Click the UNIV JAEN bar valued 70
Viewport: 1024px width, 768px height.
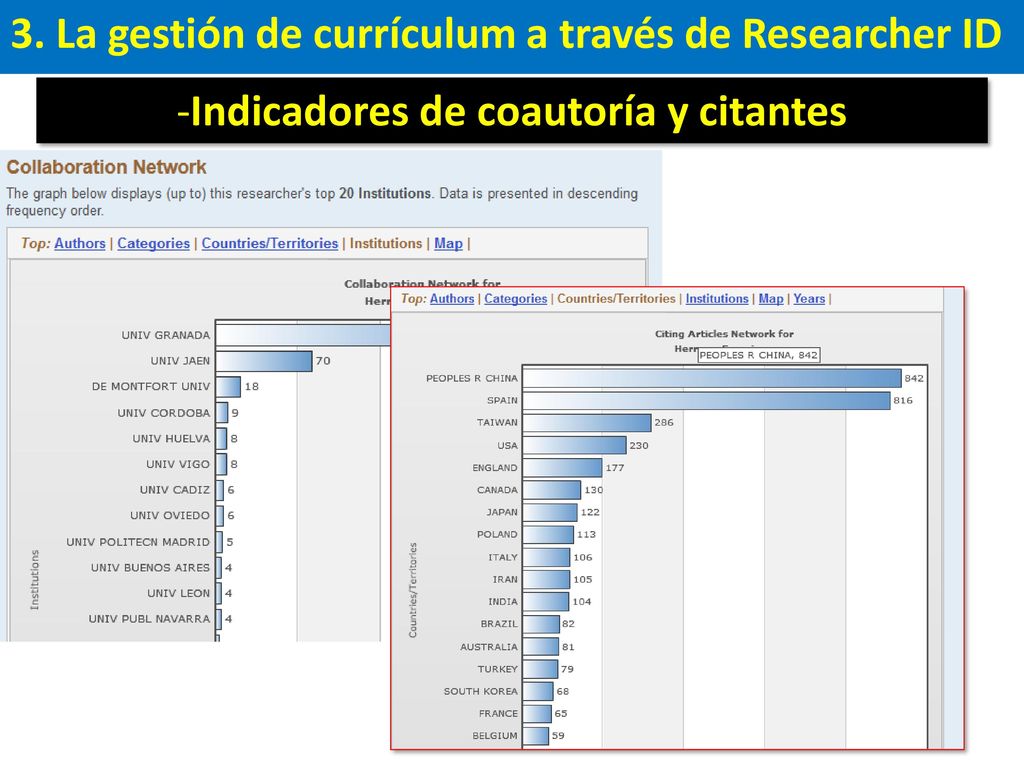click(x=264, y=361)
